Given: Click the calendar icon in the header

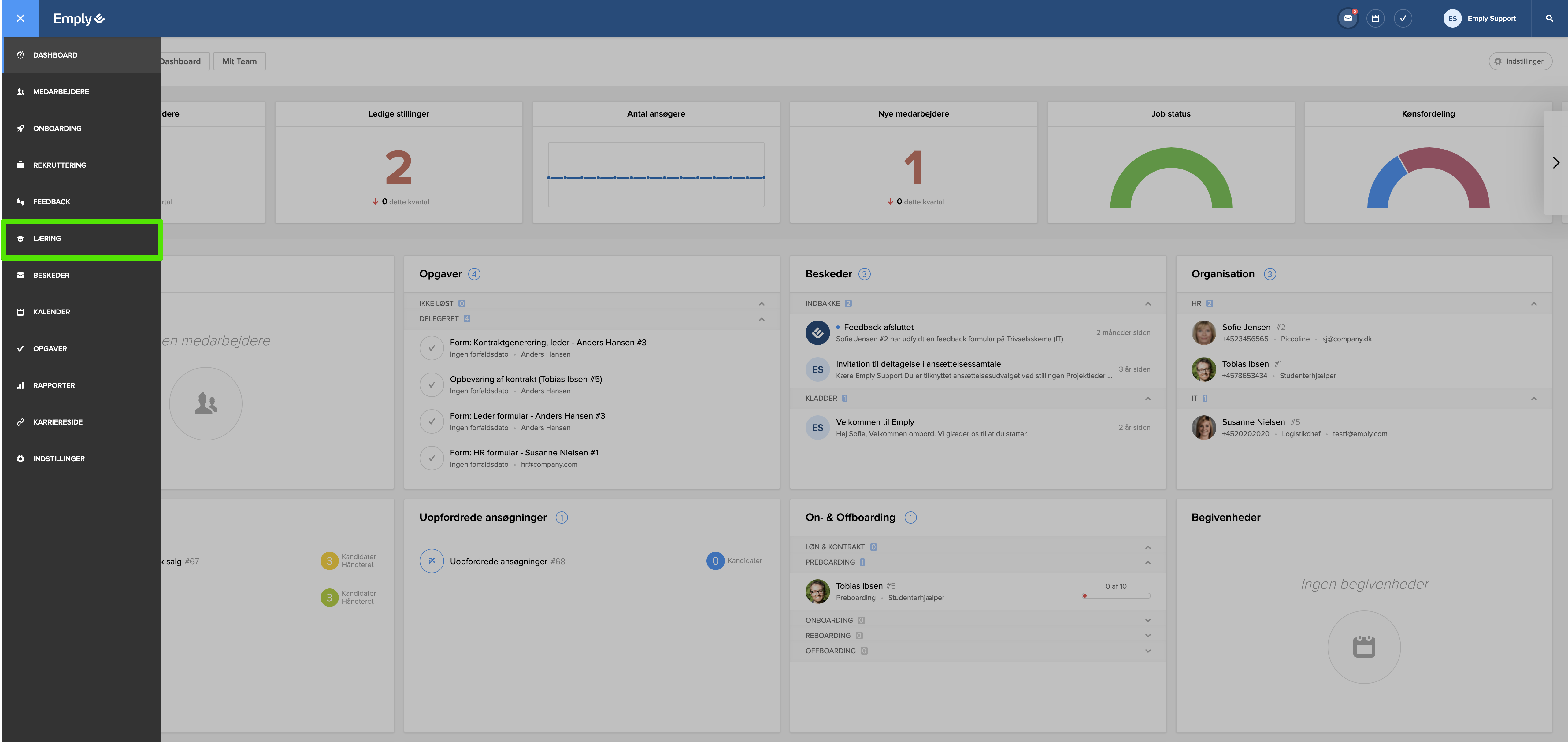Looking at the screenshot, I should pyautogui.click(x=1375, y=18).
